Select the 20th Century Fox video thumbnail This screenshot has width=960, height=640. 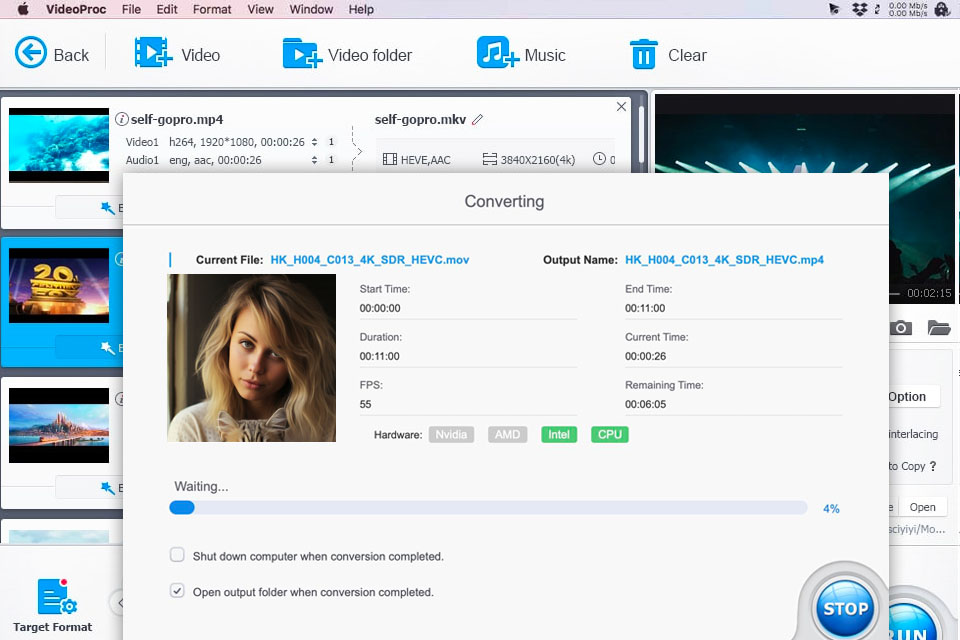(59, 285)
